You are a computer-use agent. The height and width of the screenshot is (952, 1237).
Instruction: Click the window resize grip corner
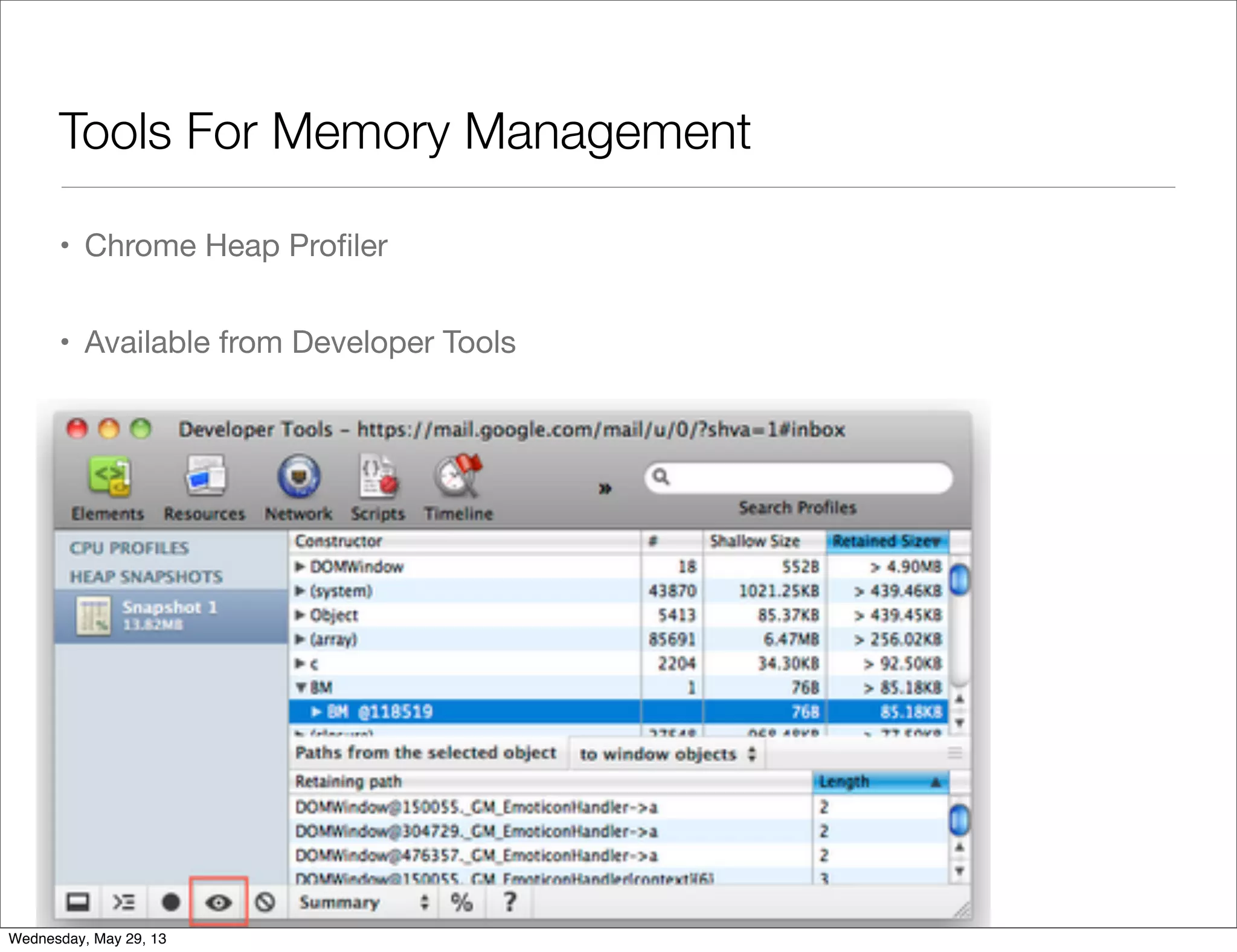(962, 910)
